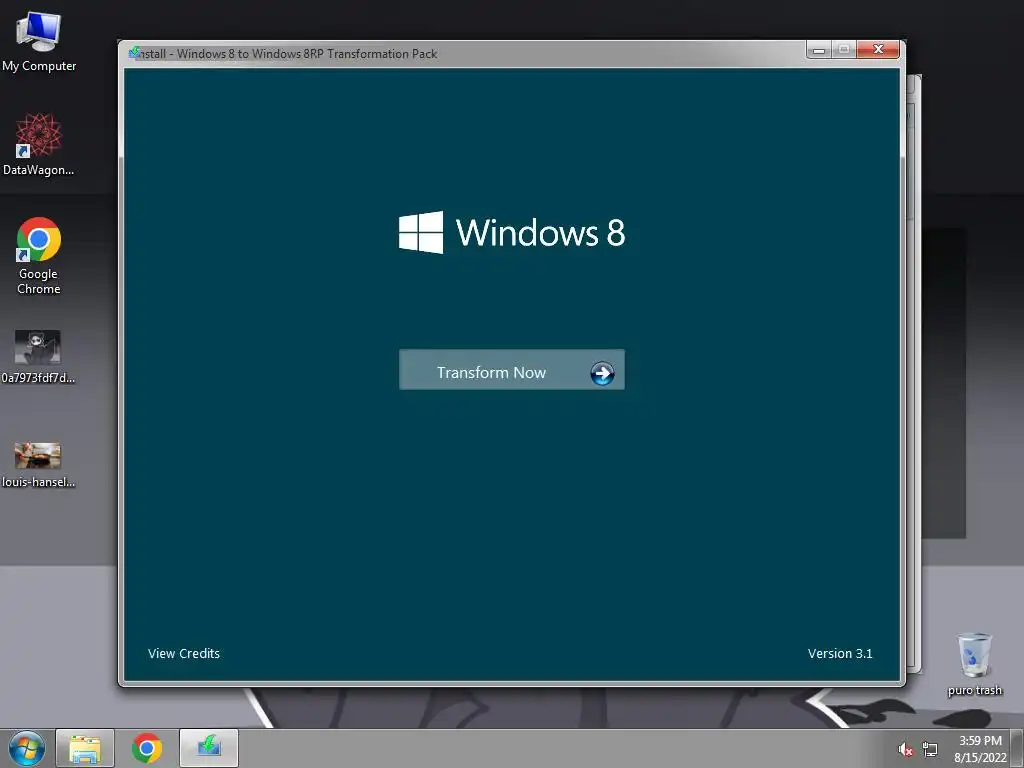Minimize the Transformation Pack installer window
This screenshot has width=1024, height=768.
coord(818,50)
